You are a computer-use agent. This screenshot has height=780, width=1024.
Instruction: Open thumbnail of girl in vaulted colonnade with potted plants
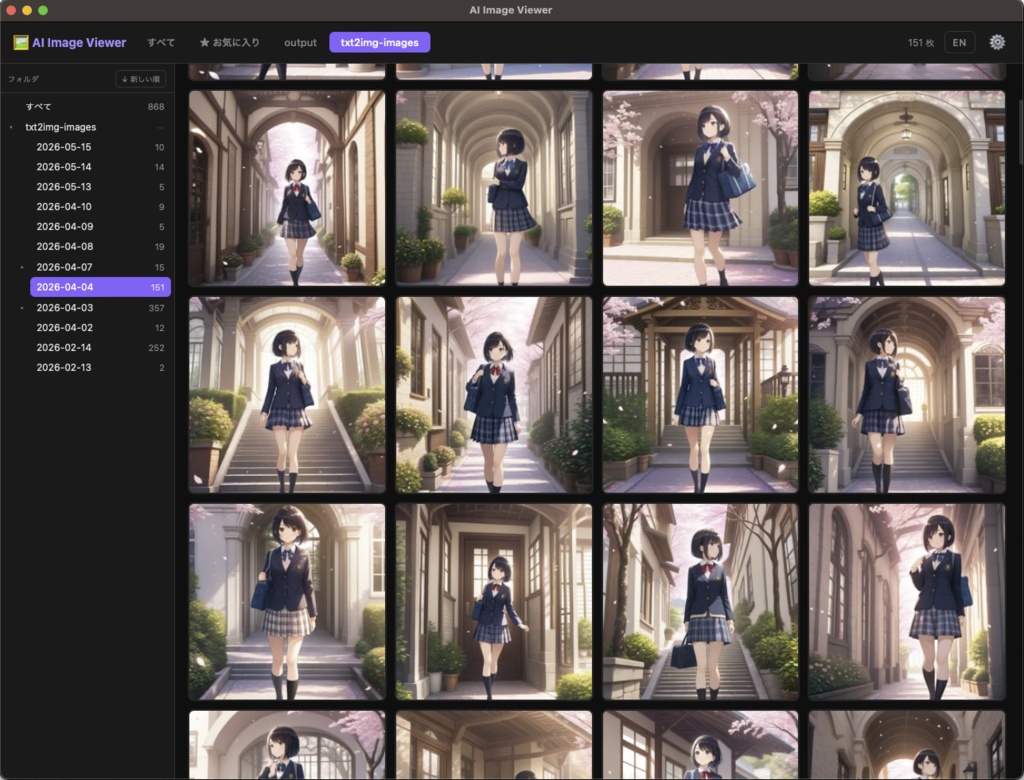pyautogui.click(x=494, y=188)
